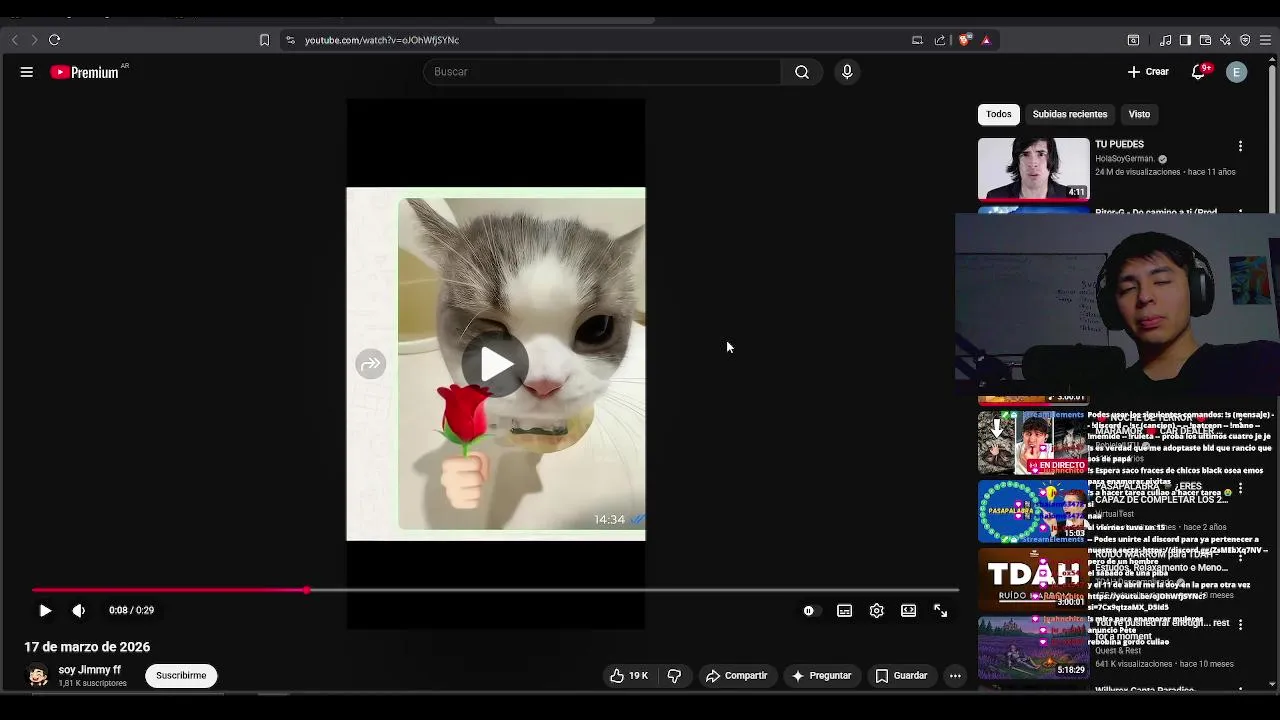The width and height of the screenshot is (1280, 720).
Task: Open more actions three-dot menu below video
Action: 955,676
